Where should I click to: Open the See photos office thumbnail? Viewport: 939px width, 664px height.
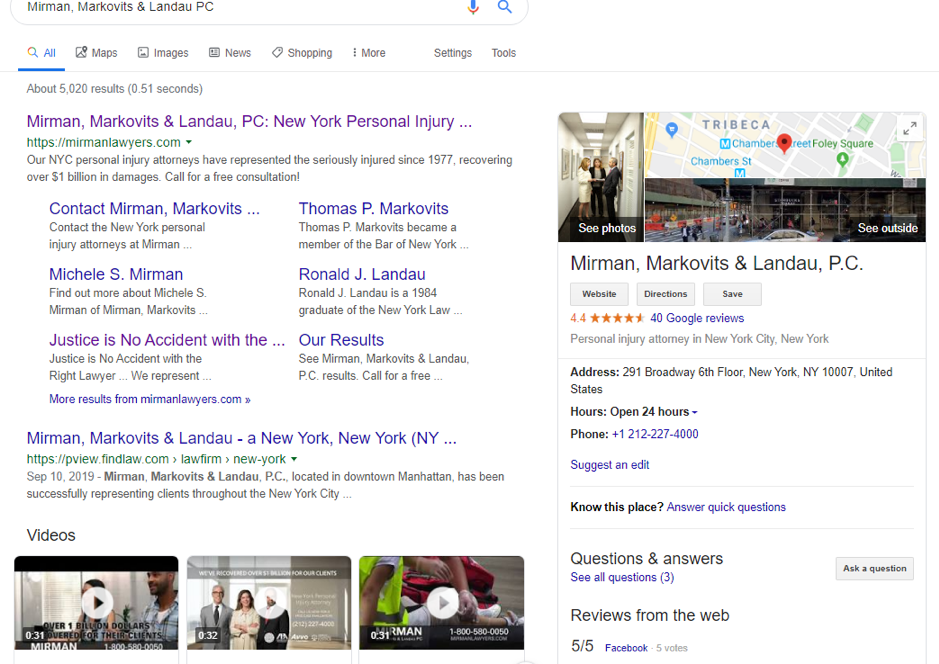tap(601, 177)
